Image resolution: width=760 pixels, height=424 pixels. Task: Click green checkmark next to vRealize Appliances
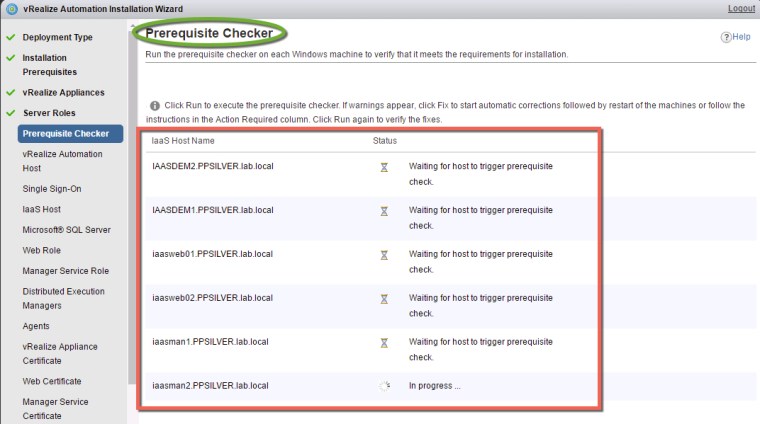tap(11, 93)
